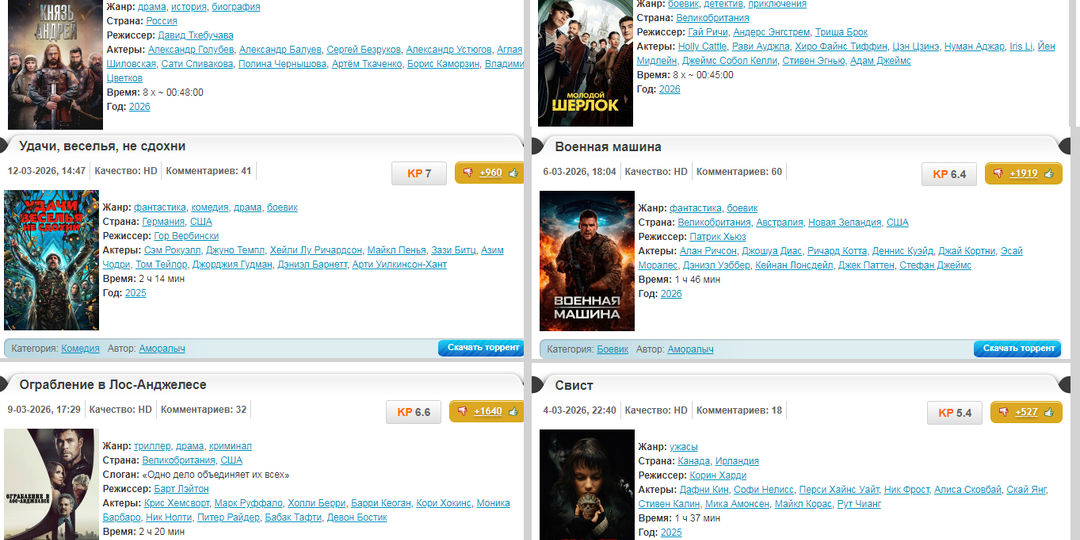1080x540 pixels.
Task: Click thumbs-up icon for Военная машина
Action: tap(1049, 174)
